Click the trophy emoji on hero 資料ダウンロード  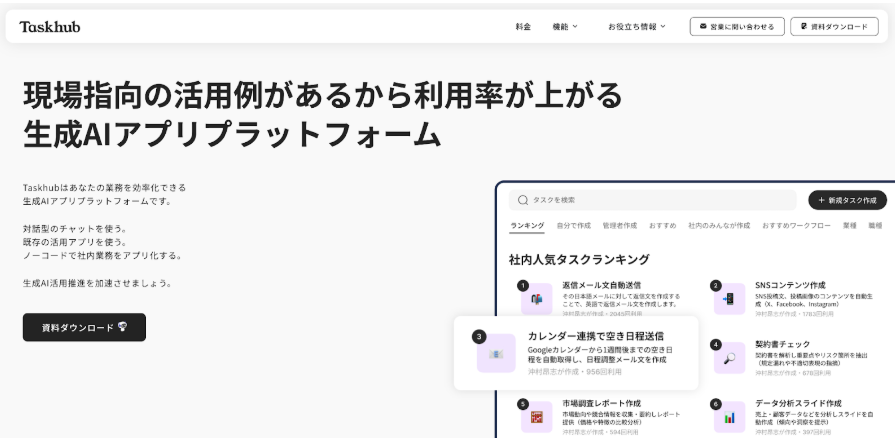coord(122,327)
